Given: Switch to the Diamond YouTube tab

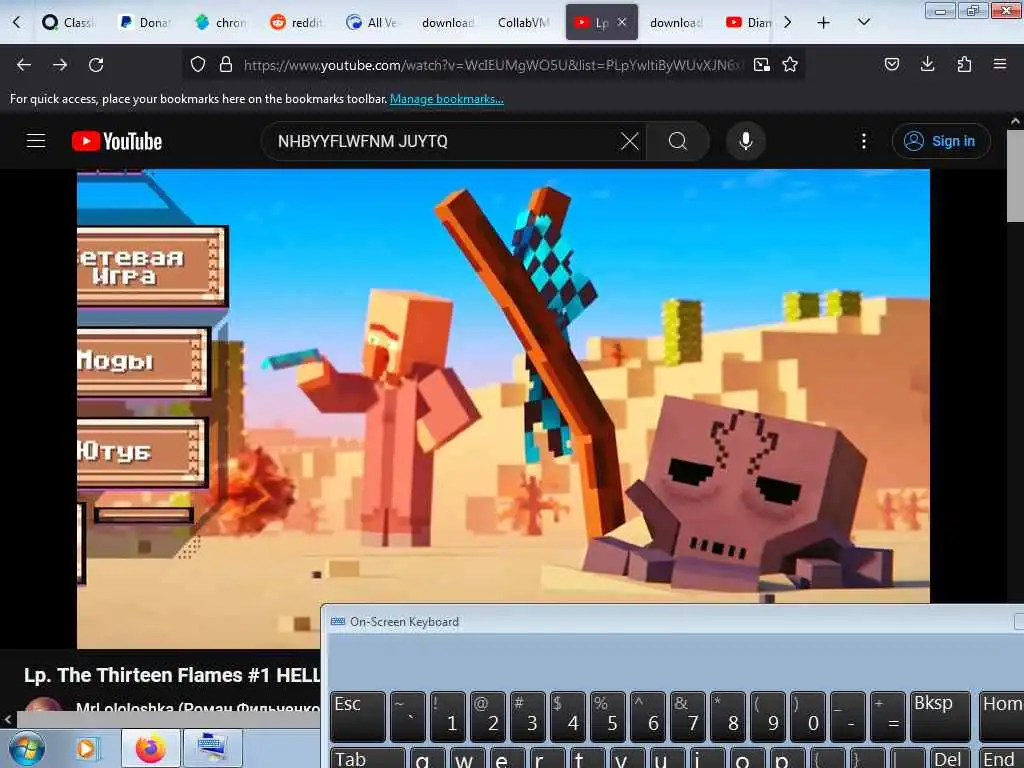Looking at the screenshot, I should point(748,22).
